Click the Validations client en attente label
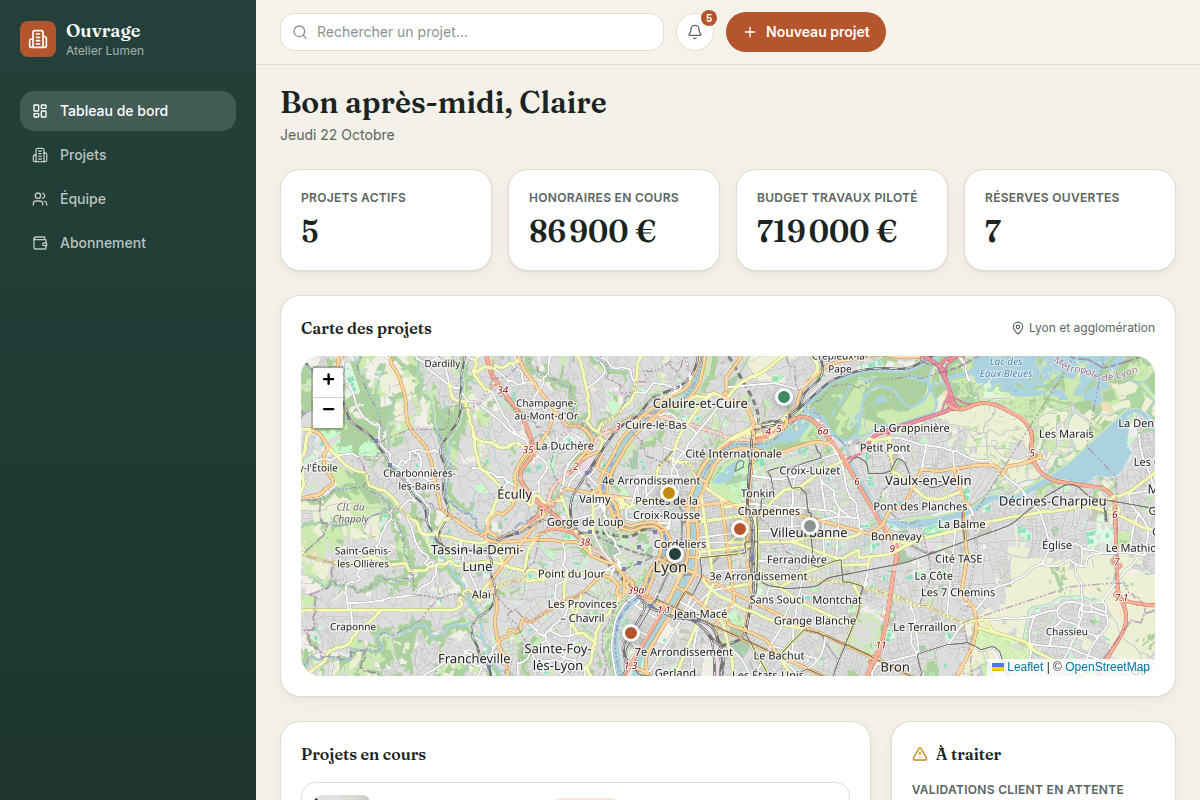 [x=1018, y=790]
